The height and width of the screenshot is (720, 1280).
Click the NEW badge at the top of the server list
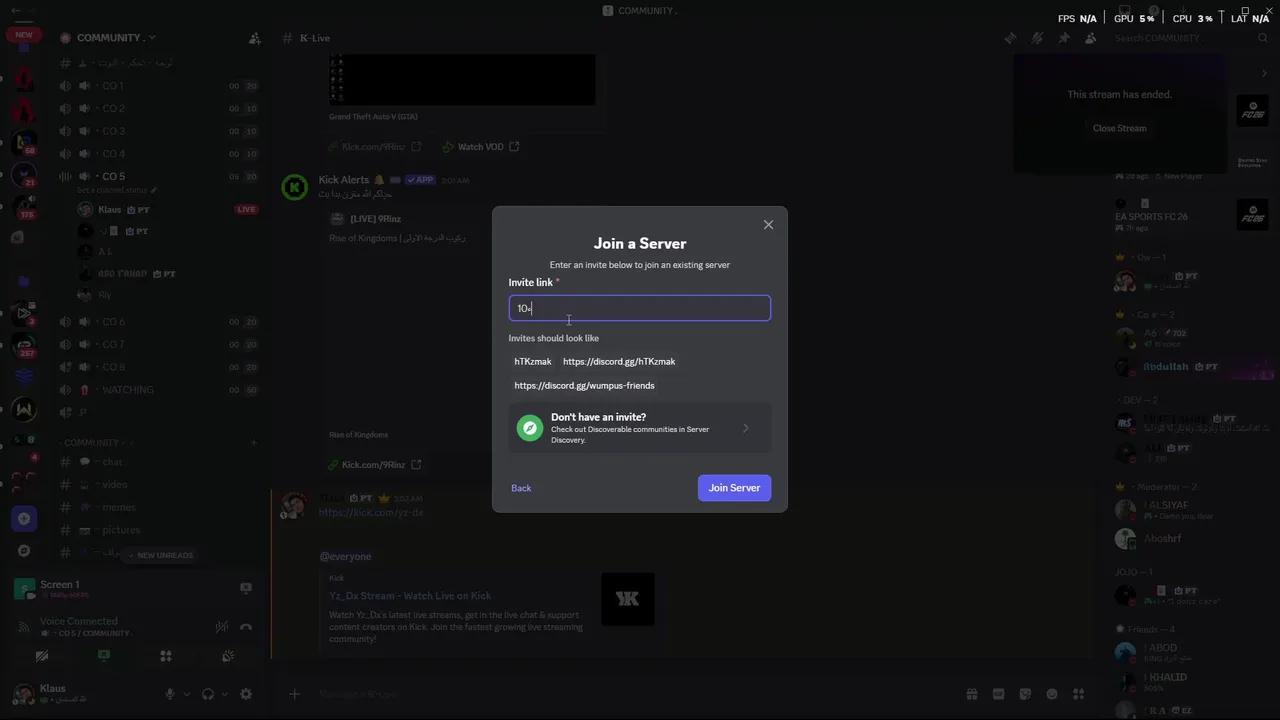[x=23, y=35]
